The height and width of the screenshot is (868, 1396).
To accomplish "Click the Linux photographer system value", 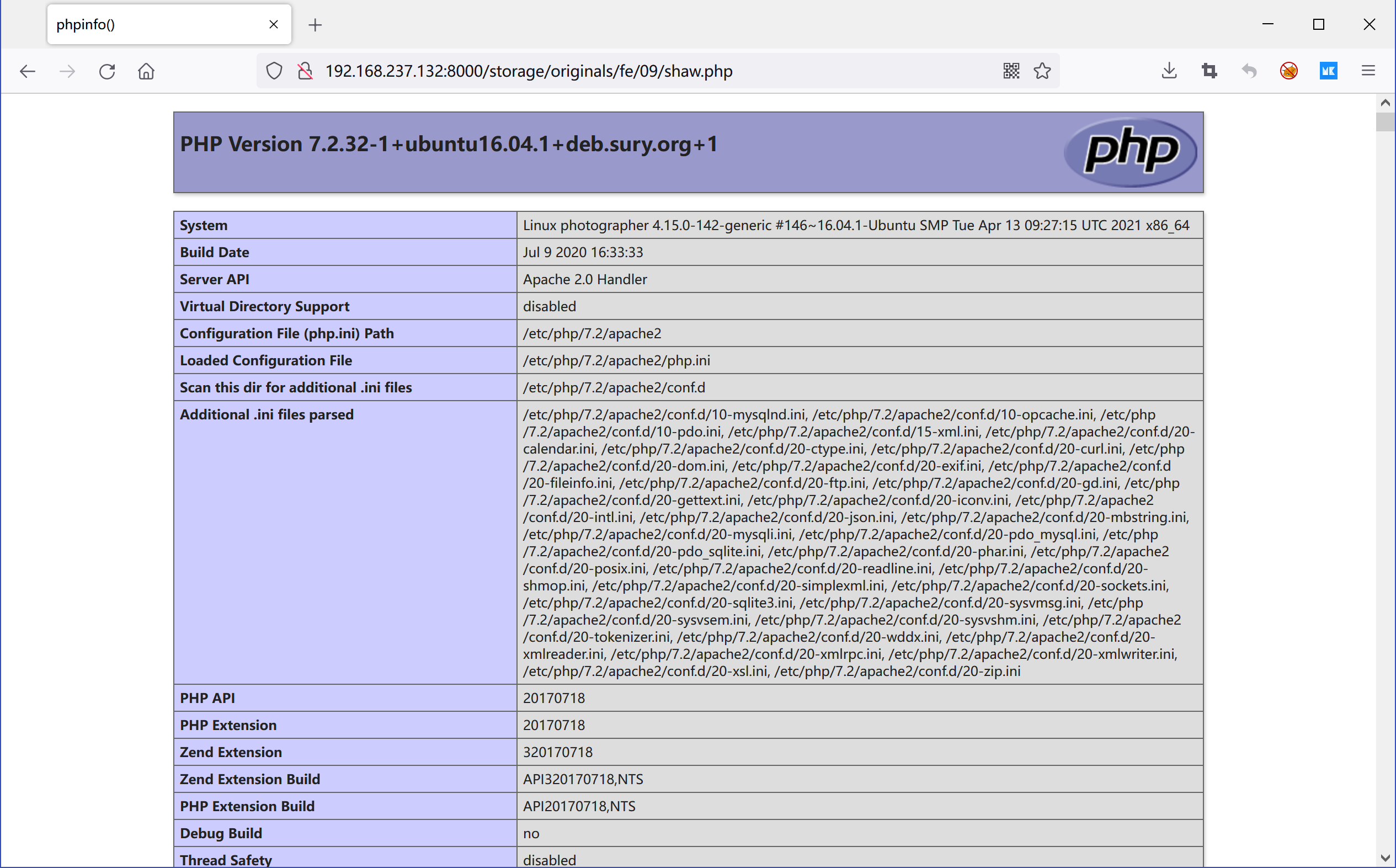I will click(856, 225).
